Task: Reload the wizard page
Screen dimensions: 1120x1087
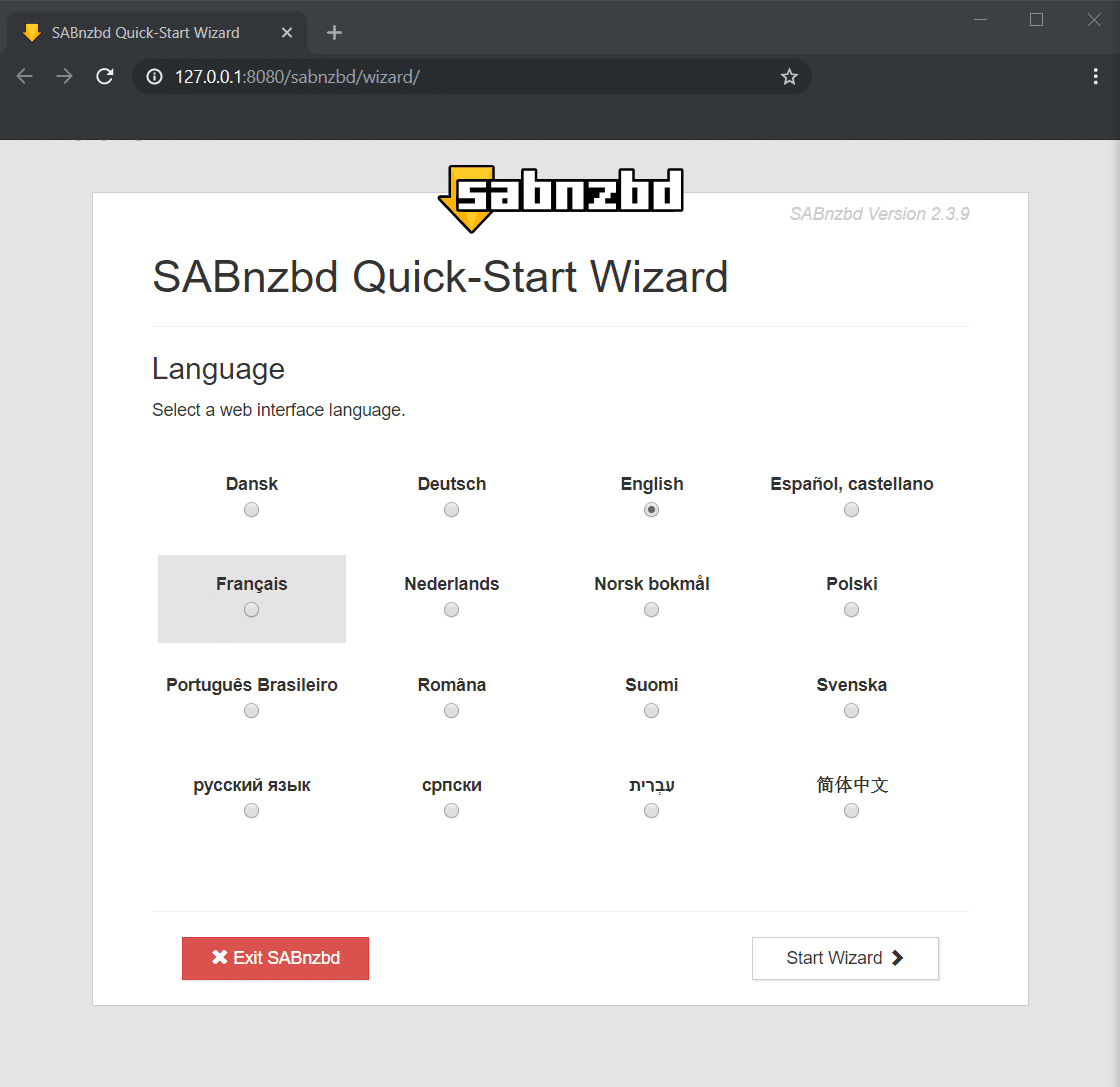Action: [x=104, y=76]
